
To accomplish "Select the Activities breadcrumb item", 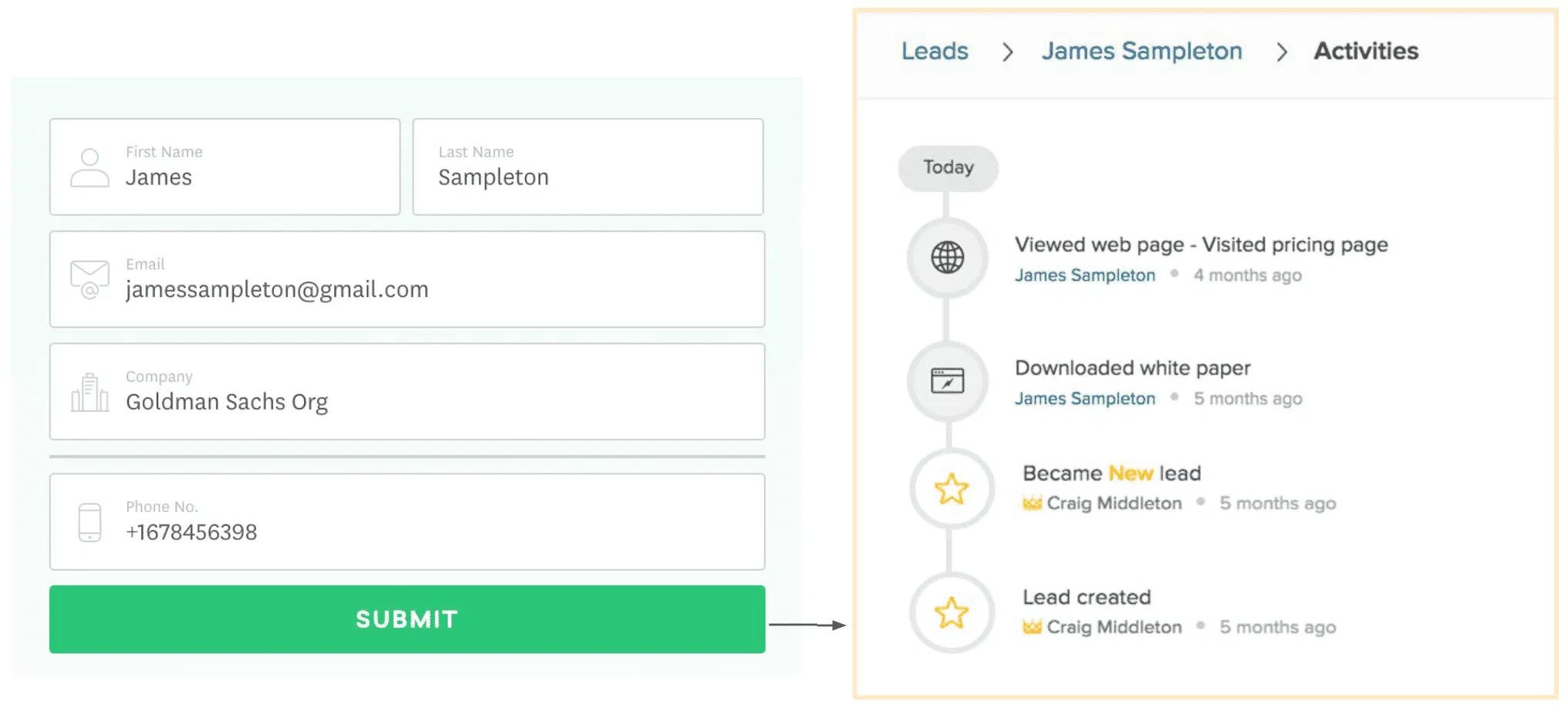I will tap(1366, 51).
